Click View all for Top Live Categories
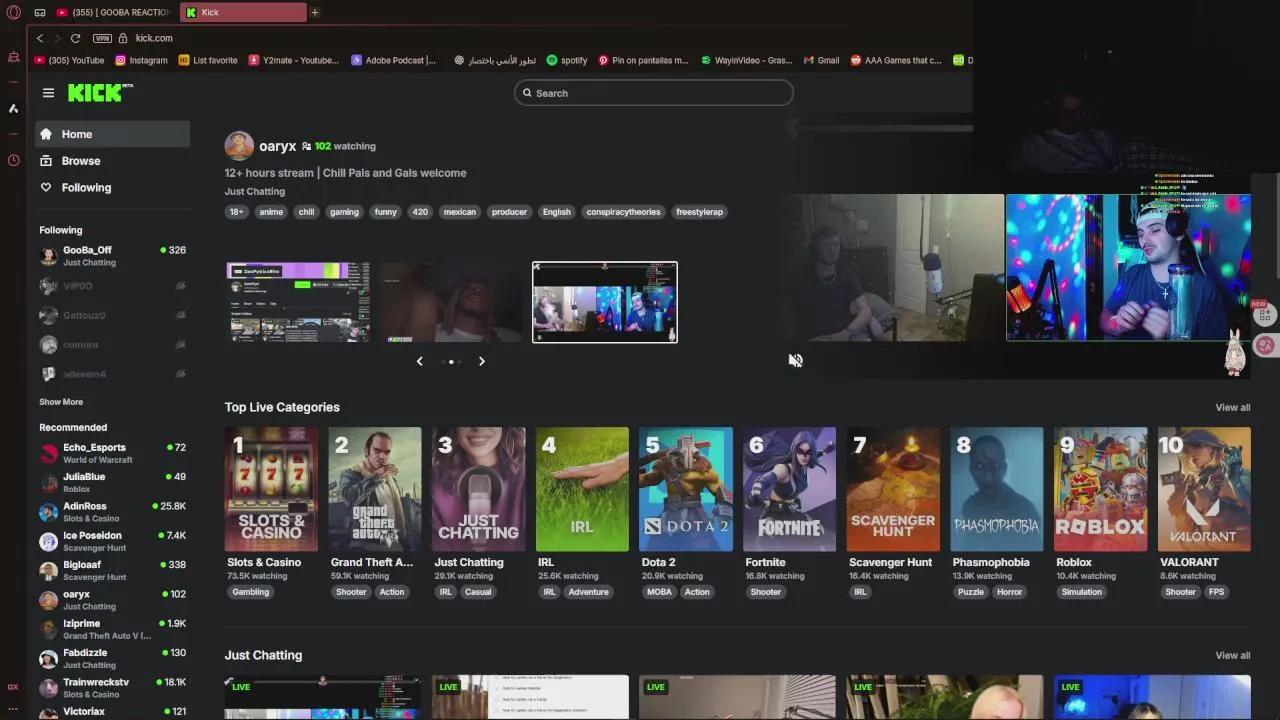Screen dimensions: 1280x720 [1232, 407]
